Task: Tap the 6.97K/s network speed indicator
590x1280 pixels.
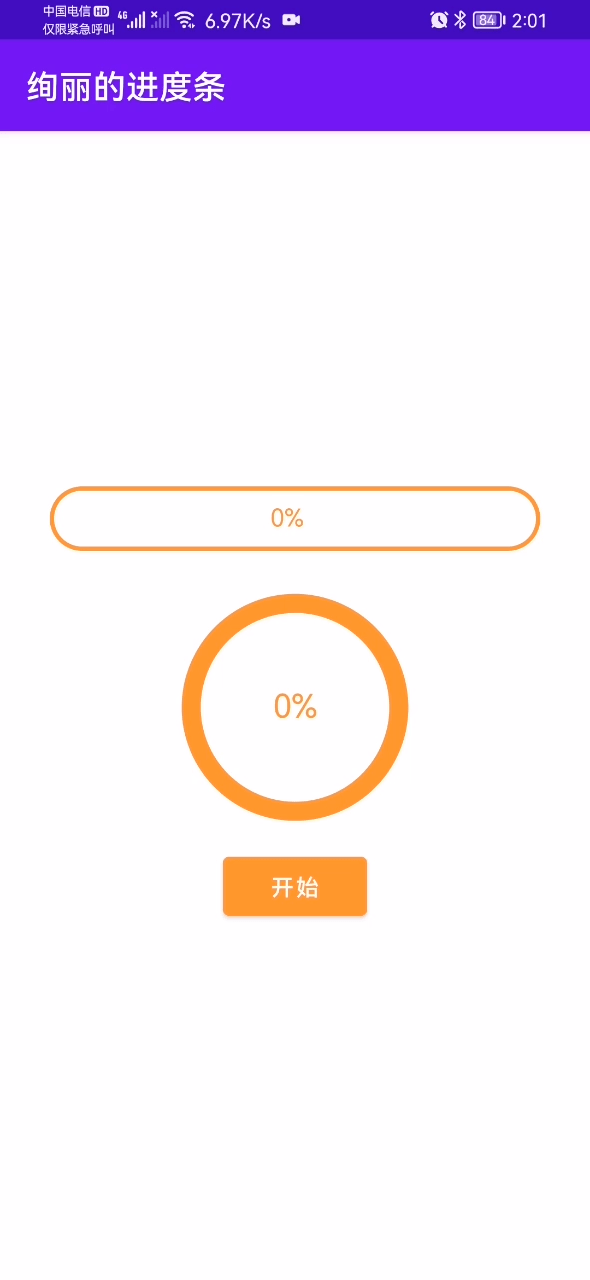Action: pos(238,21)
